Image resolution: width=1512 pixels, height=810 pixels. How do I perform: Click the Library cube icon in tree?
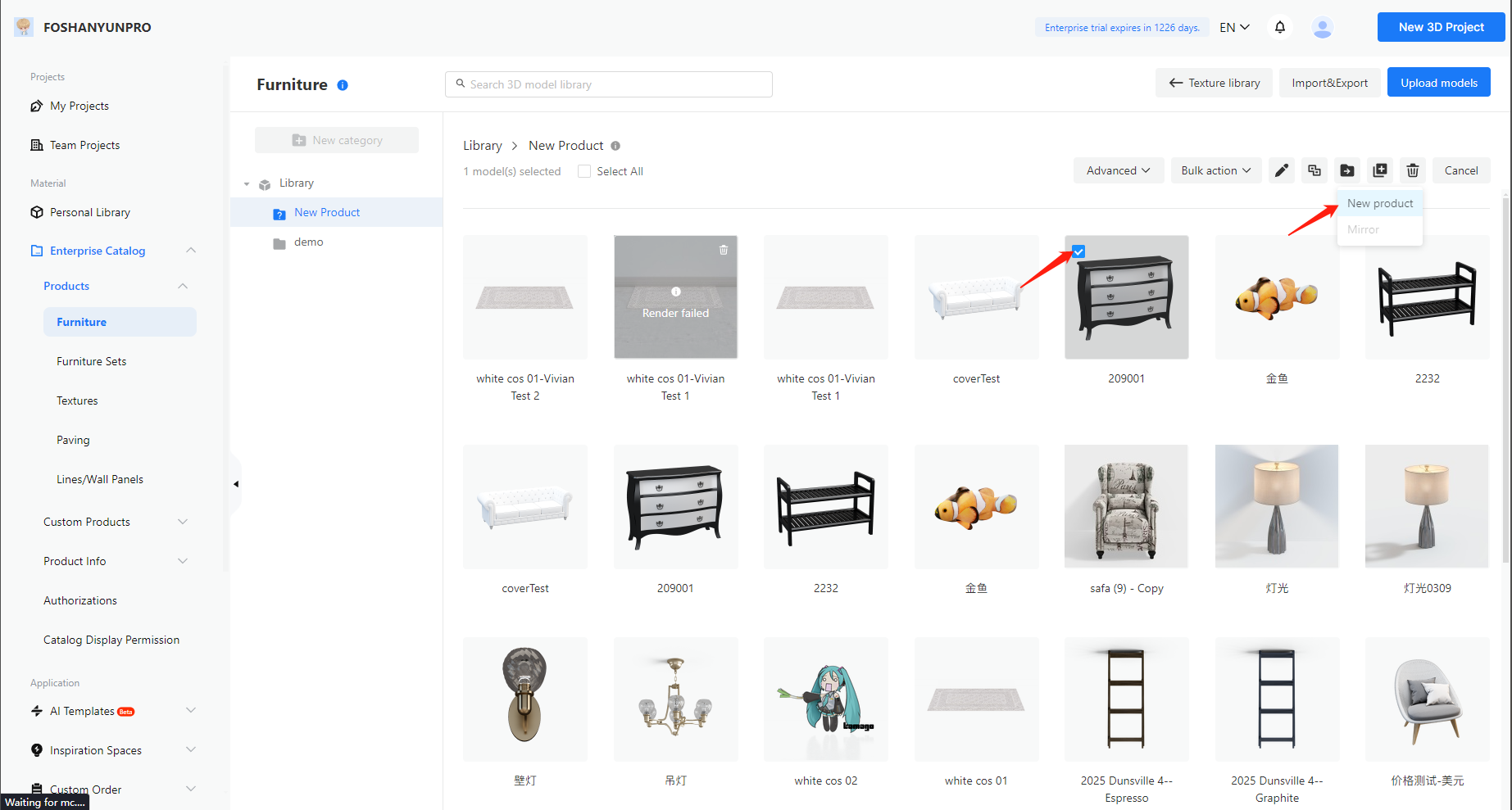pos(265,184)
